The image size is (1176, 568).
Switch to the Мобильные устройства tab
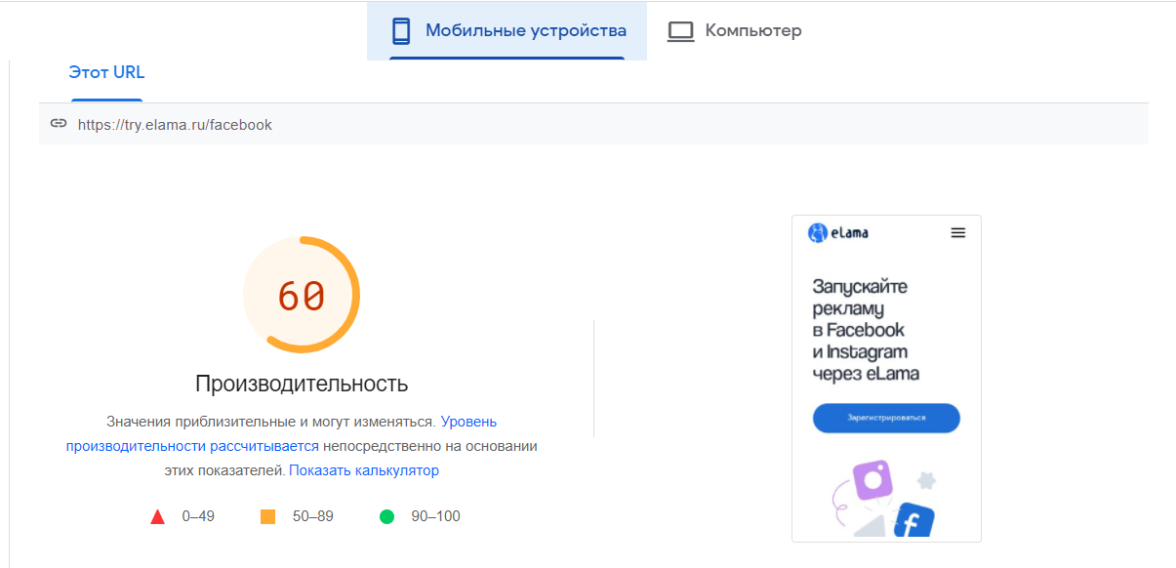click(507, 31)
